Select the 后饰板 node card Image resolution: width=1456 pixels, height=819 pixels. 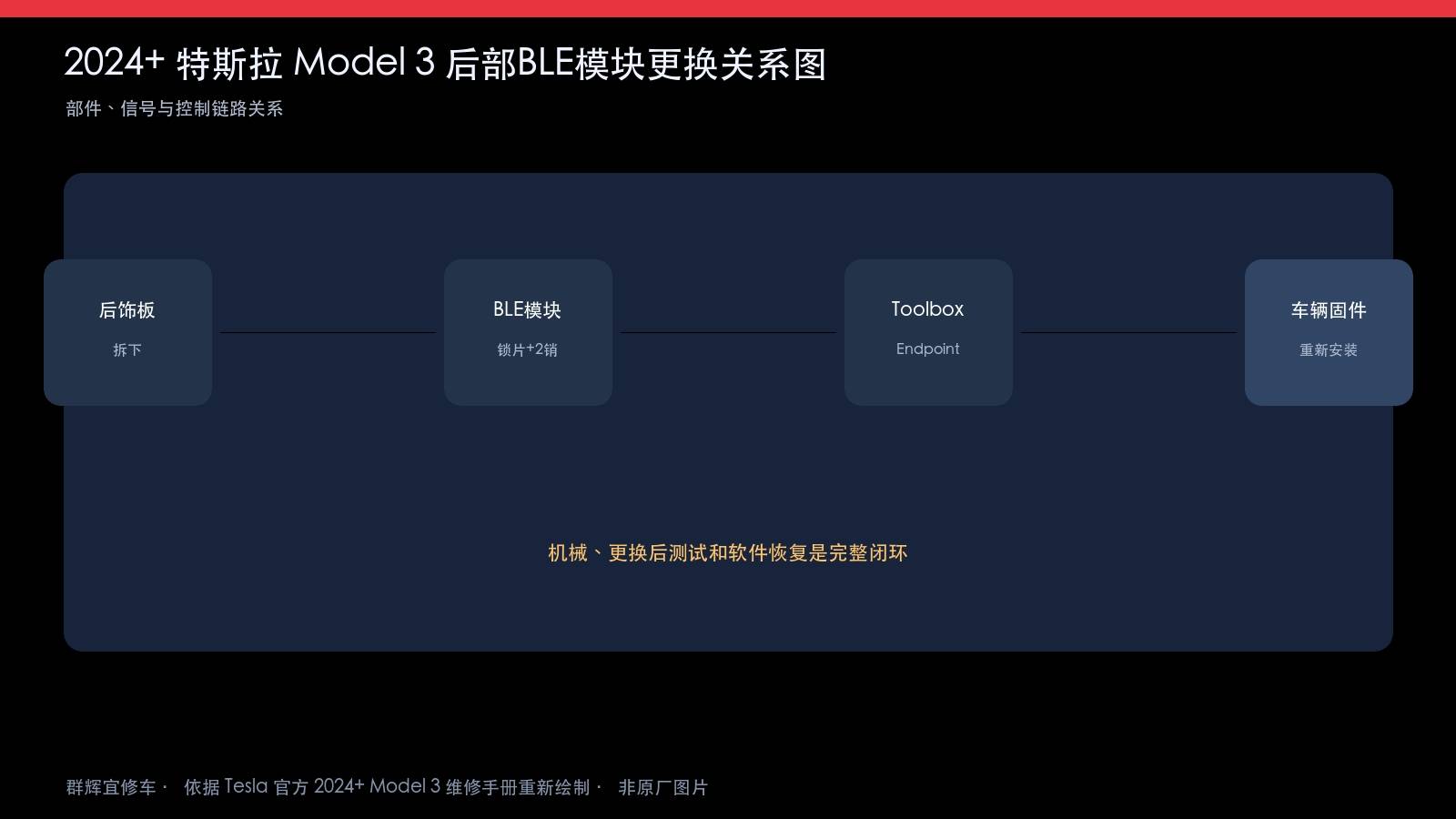coord(127,332)
